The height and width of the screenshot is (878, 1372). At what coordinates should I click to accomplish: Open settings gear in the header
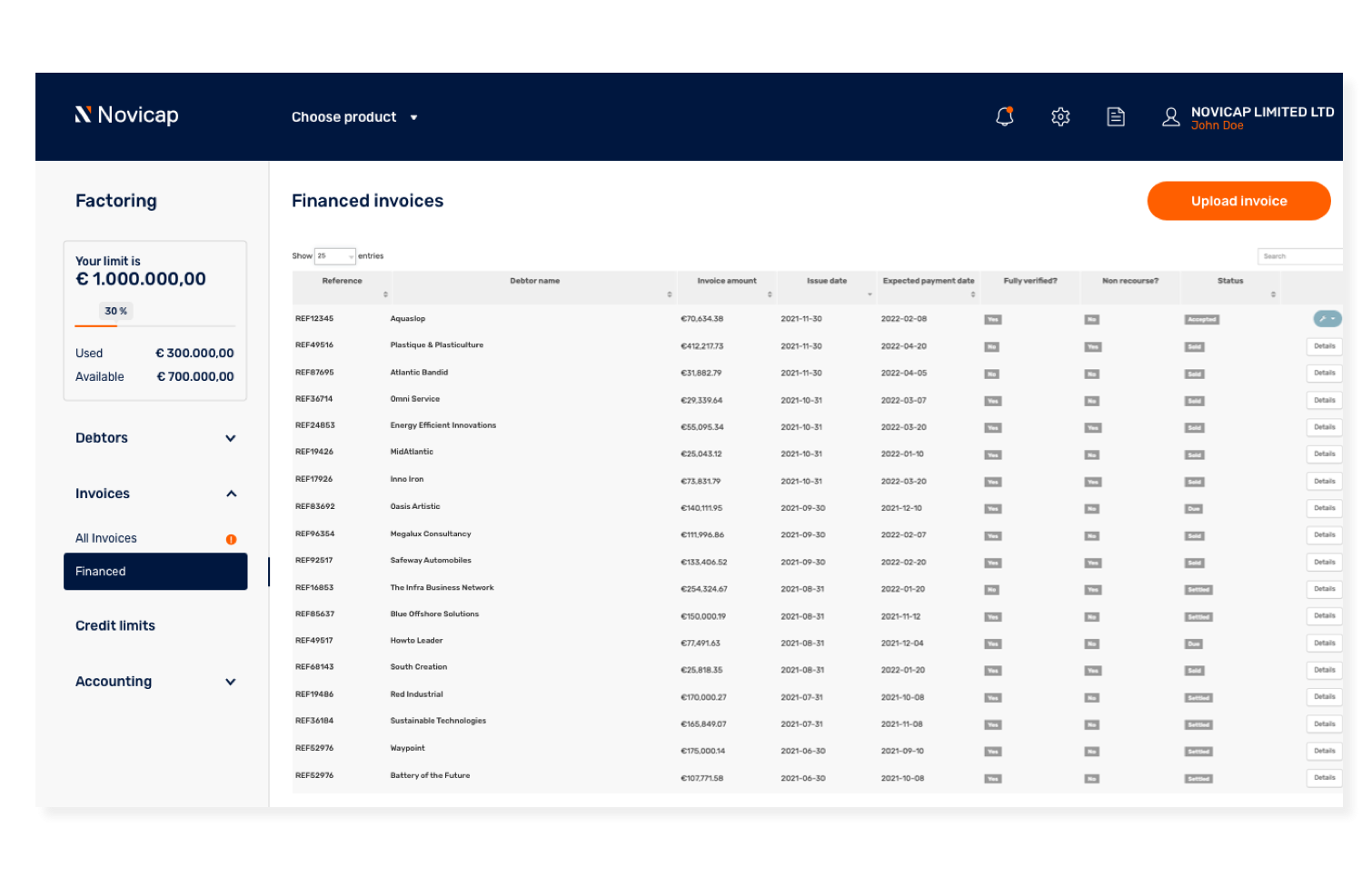pos(1060,116)
